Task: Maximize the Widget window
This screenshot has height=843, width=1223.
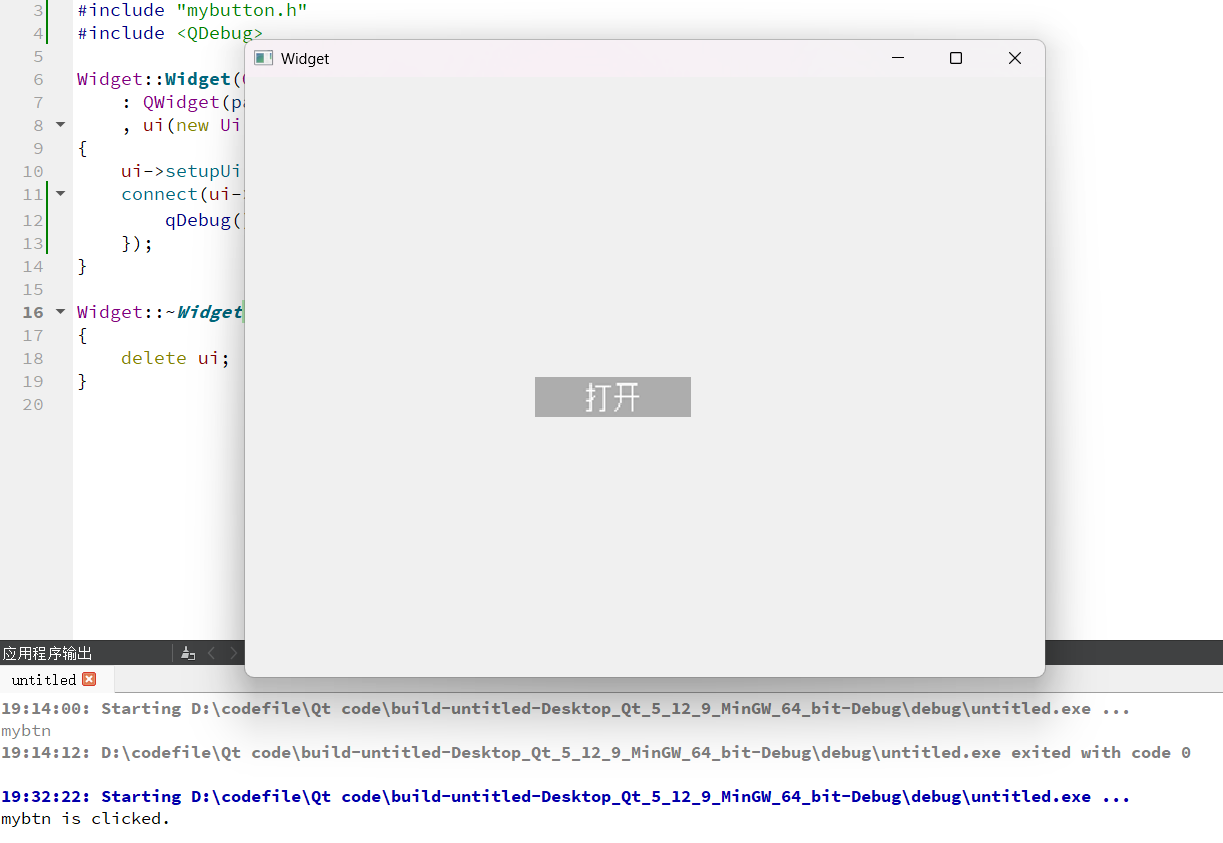Action: [956, 58]
